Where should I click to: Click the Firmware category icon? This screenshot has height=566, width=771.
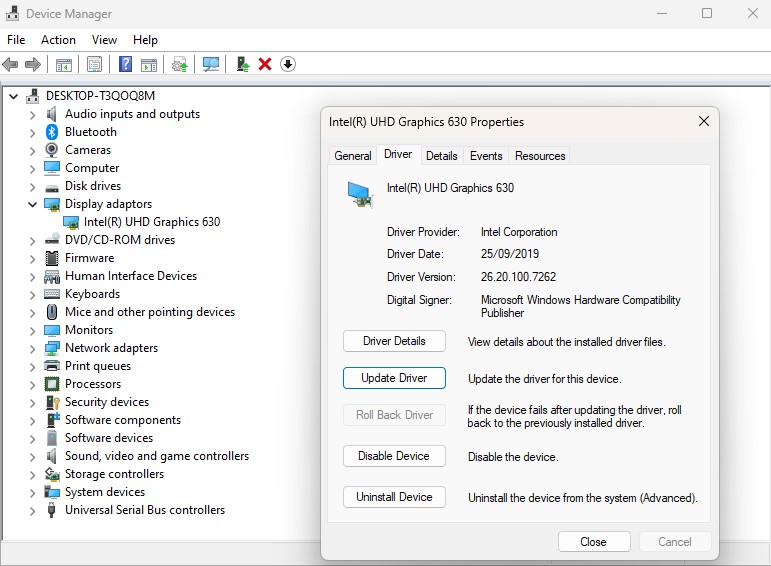pos(52,258)
